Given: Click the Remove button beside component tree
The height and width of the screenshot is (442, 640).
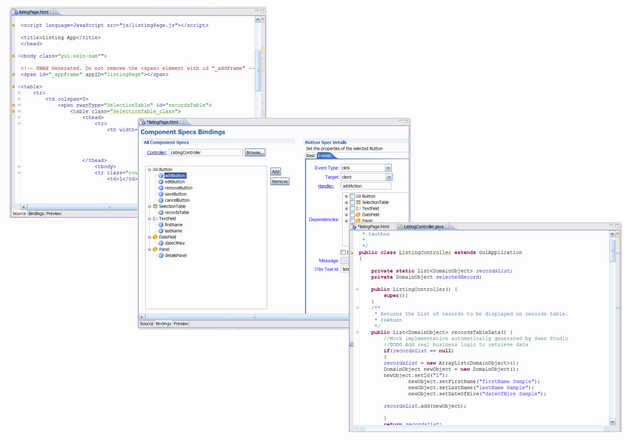Looking at the screenshot, I should [x=280, y=181].
